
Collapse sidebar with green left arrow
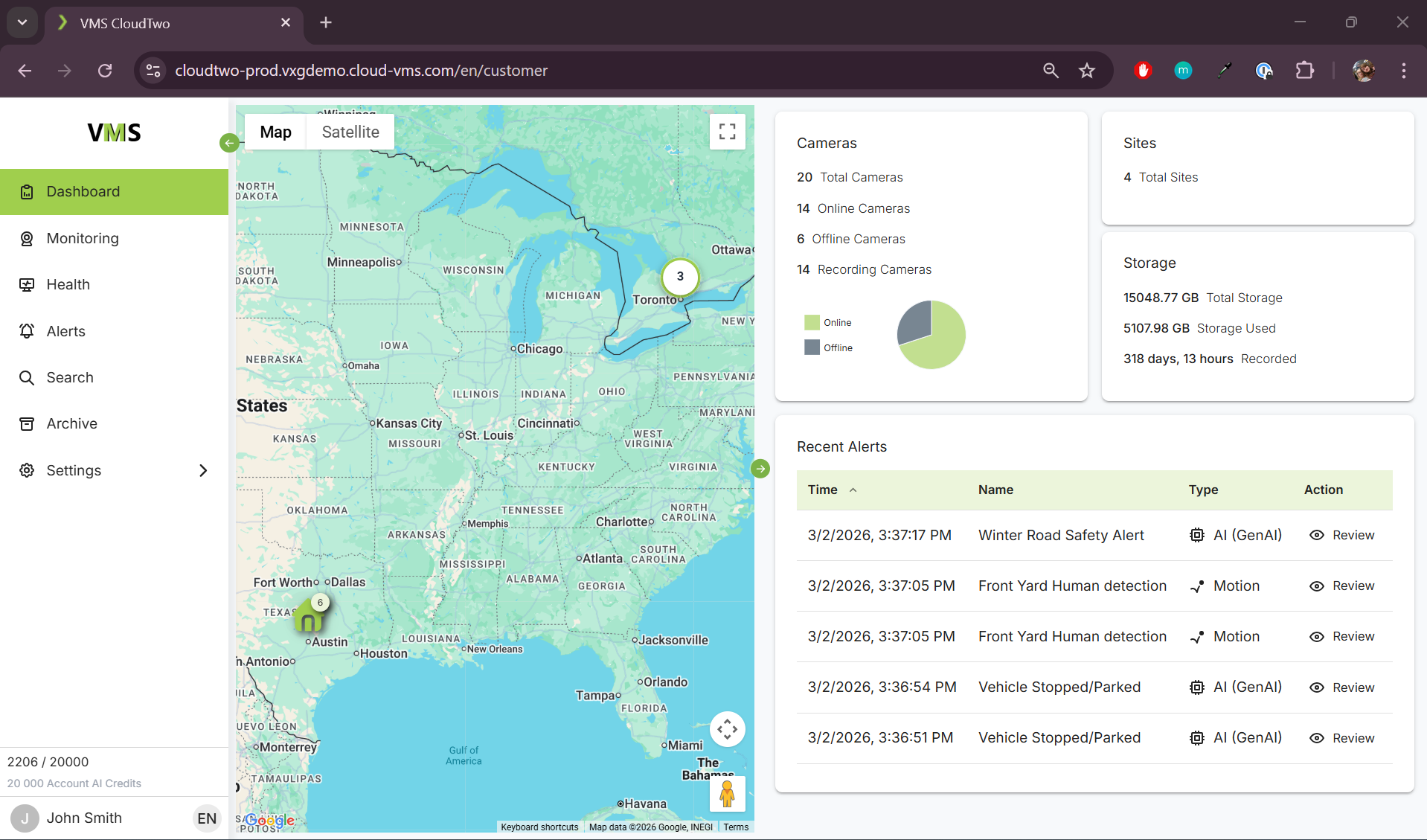(x=229, y=143)
